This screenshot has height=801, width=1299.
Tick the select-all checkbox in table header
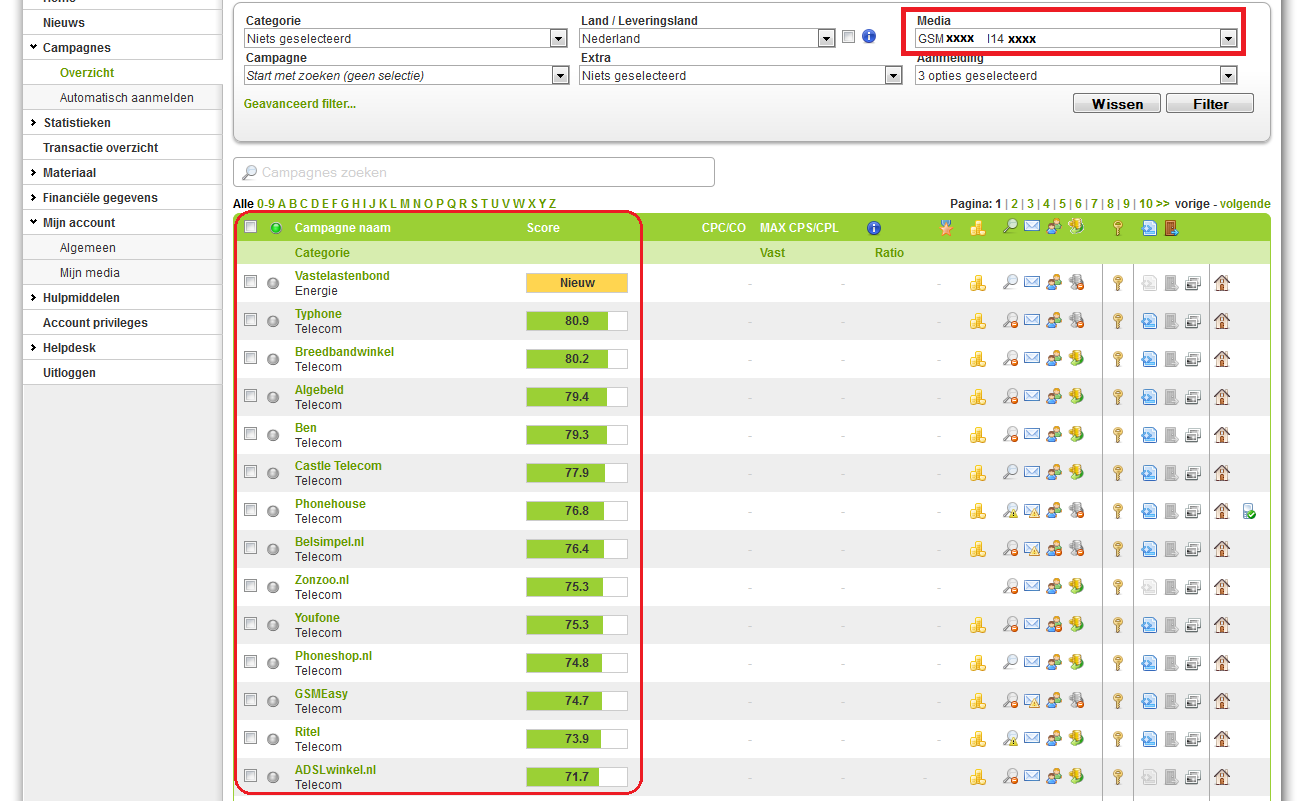(x=250, y=227)
